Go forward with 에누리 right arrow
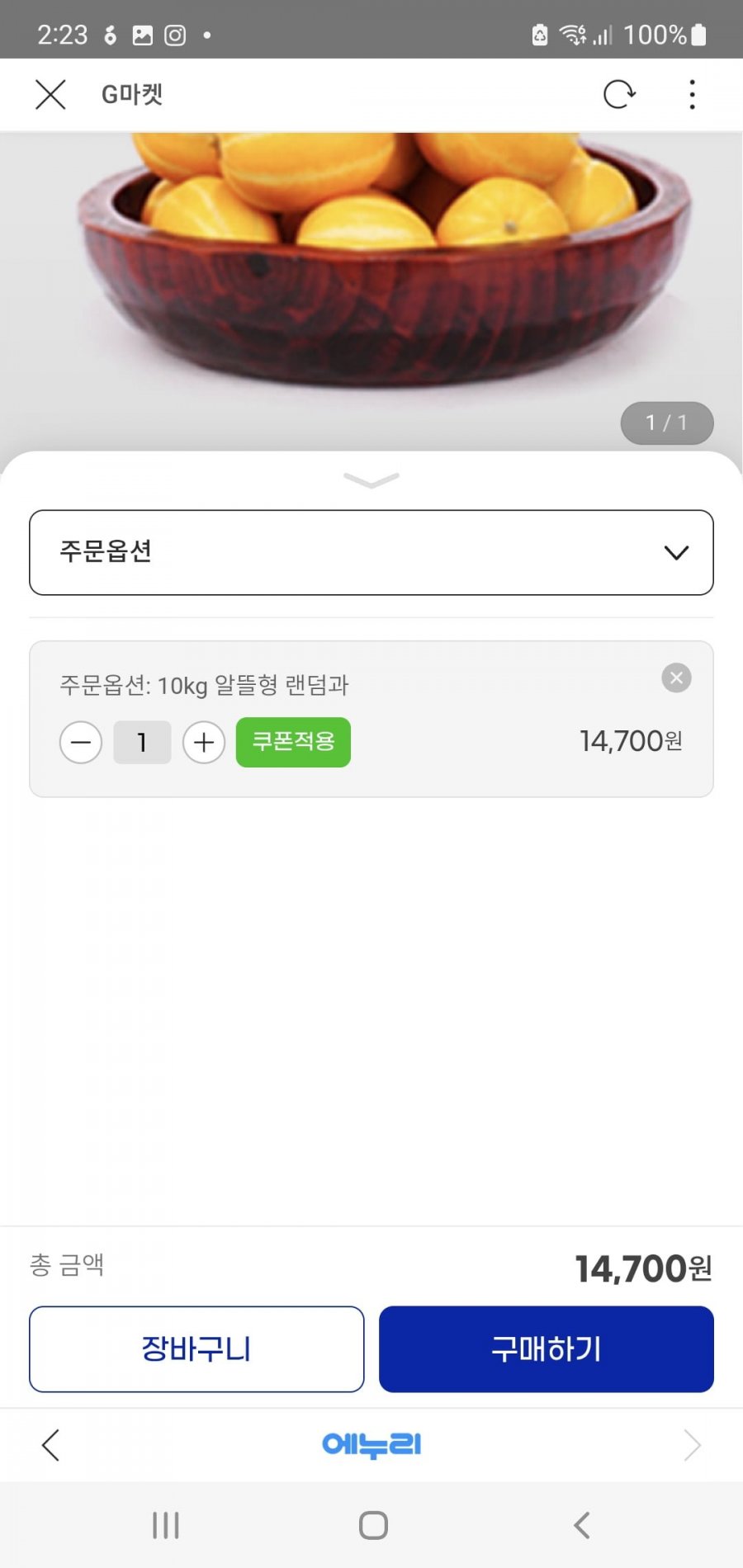Screen dimensions: 743x1568 [x=692, y=1445]
